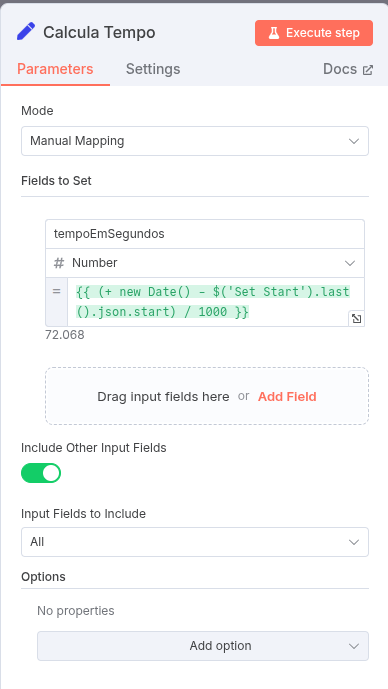Toggle Include Other Input Fields off
The height and width of the screenshot is (689, 388).
pos(41,473)
